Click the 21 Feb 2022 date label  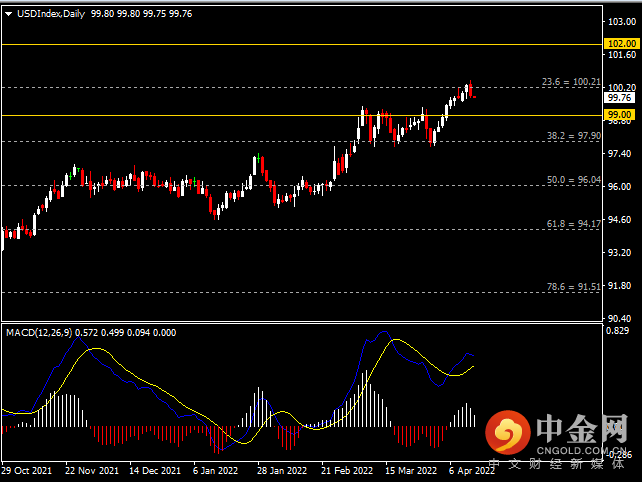(347, 471)
